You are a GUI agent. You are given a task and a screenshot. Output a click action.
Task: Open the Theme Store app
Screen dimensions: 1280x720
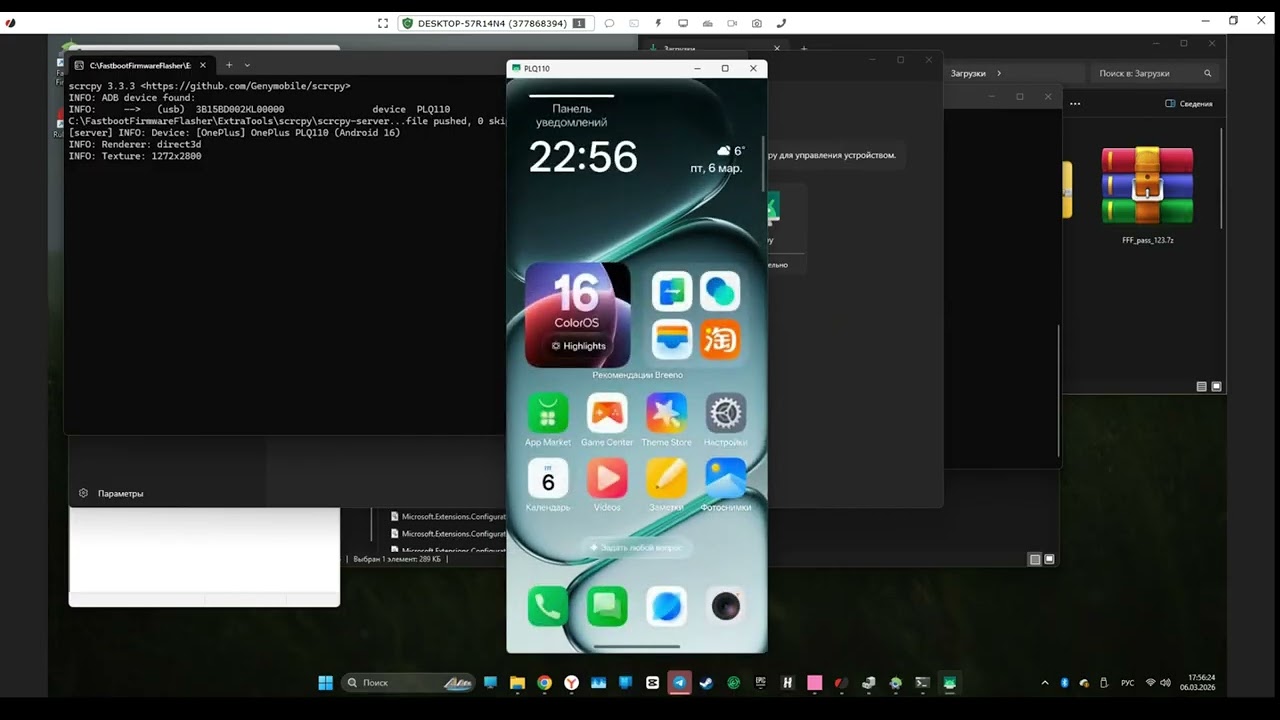point(666,412)
